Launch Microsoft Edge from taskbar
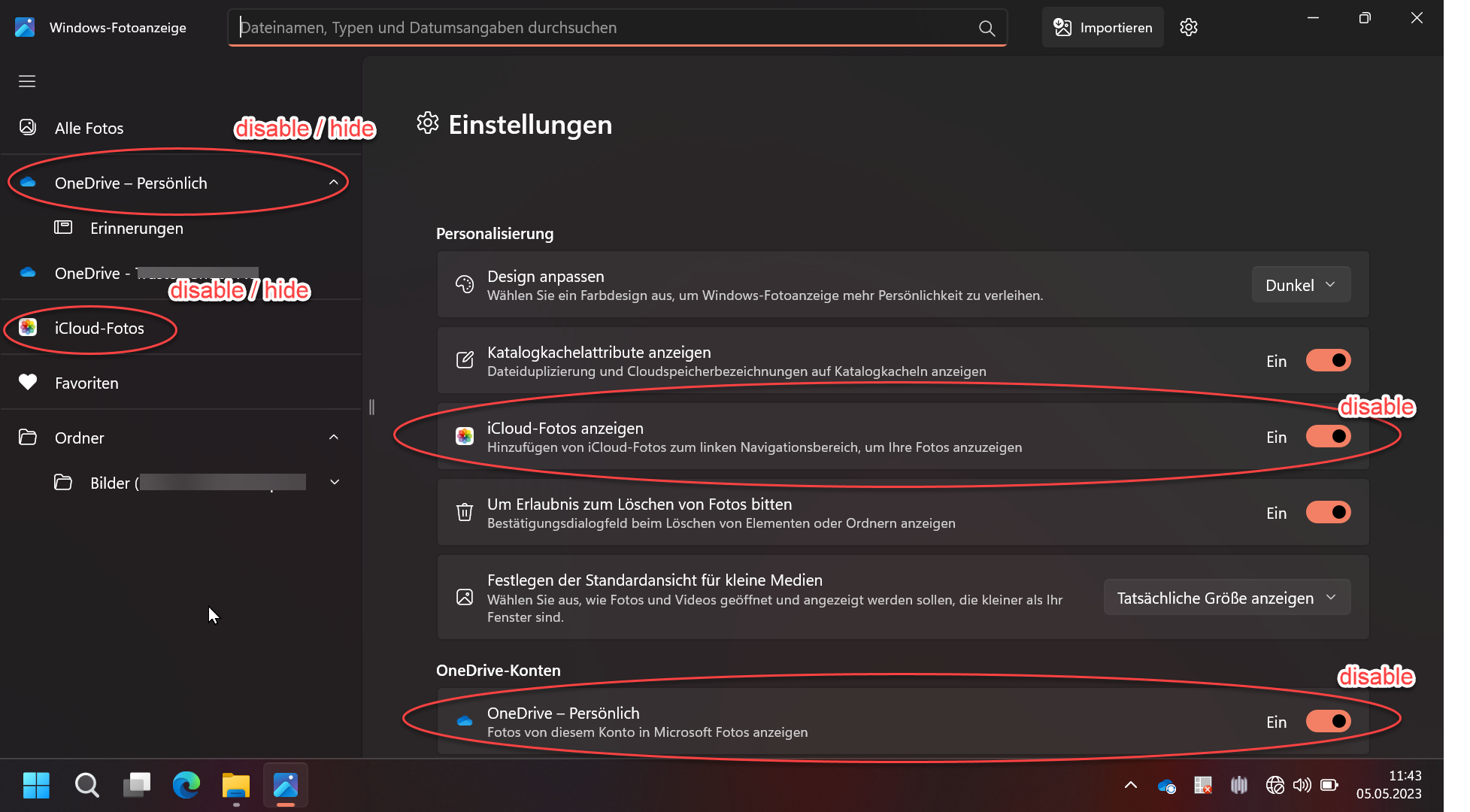This screenshot has height=812, width=1470. pyautogui.click(x=186, y=786)
